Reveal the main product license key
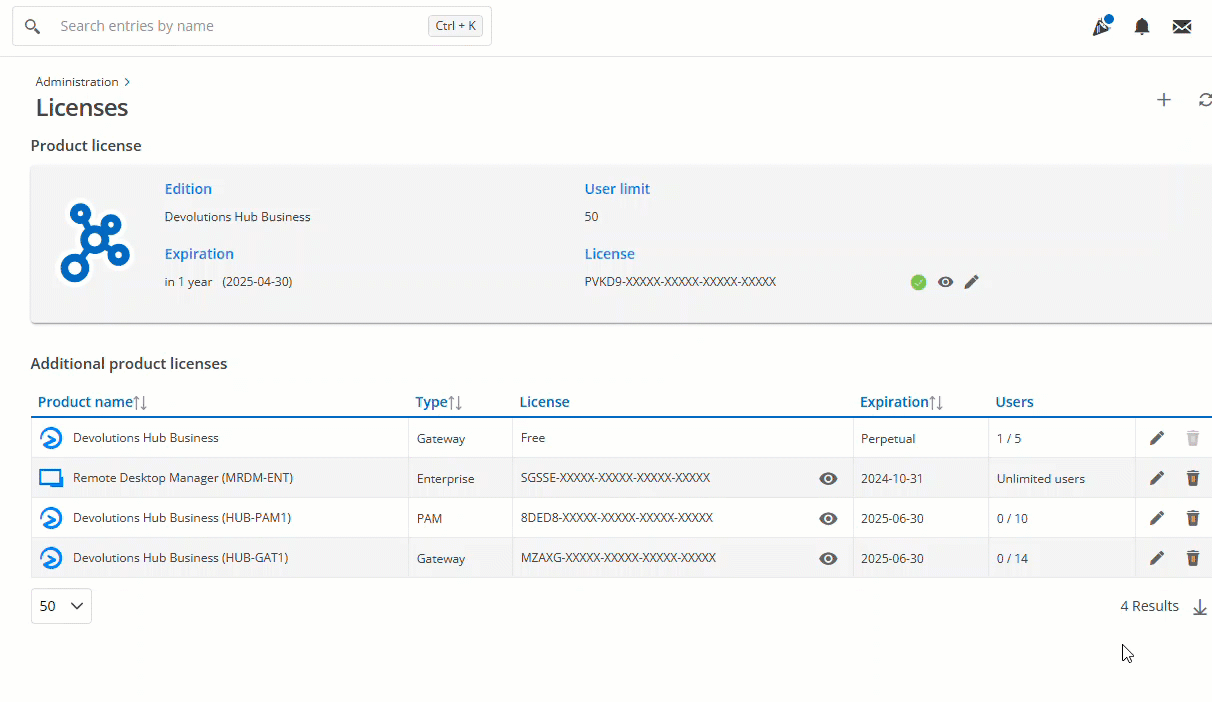This screenshot has height=702, width=1212. click(945, 282)
